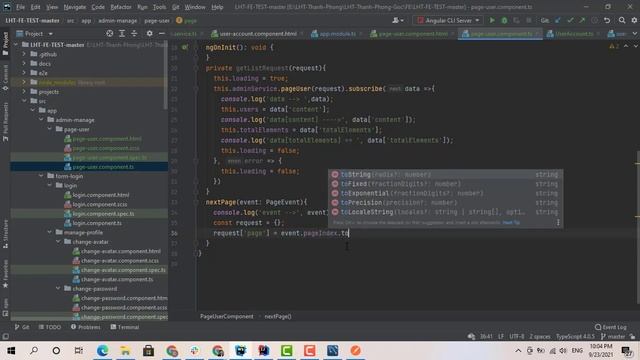Show hidden tray icons chevron
This screenshot has width=640, height=360.
tap(518, 351)
